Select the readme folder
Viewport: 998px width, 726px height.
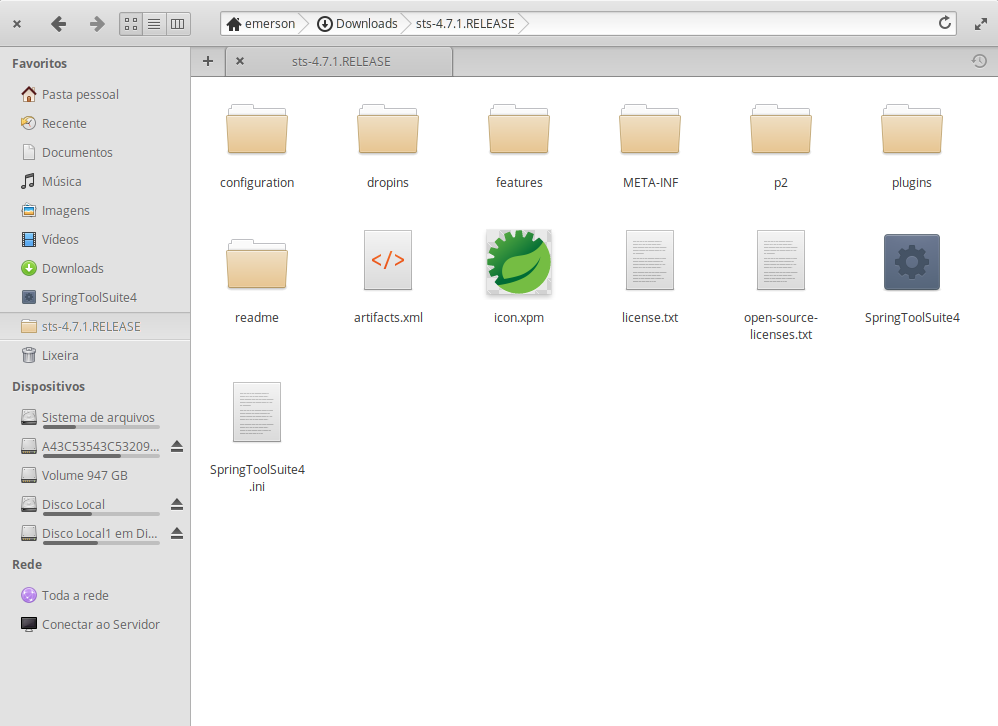click(x=257, y=280)
